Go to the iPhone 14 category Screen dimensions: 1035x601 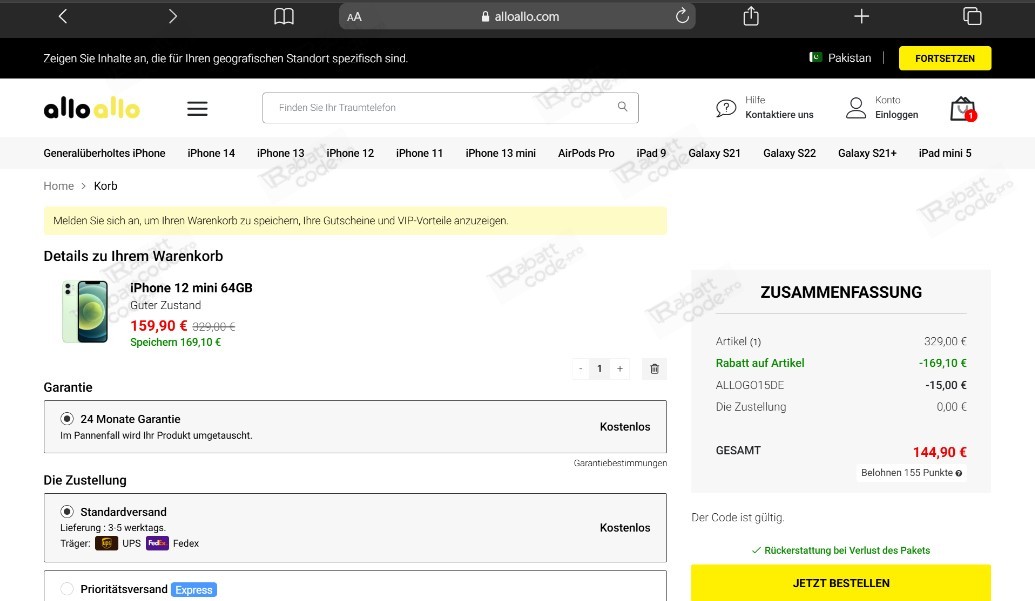(211, 153)
